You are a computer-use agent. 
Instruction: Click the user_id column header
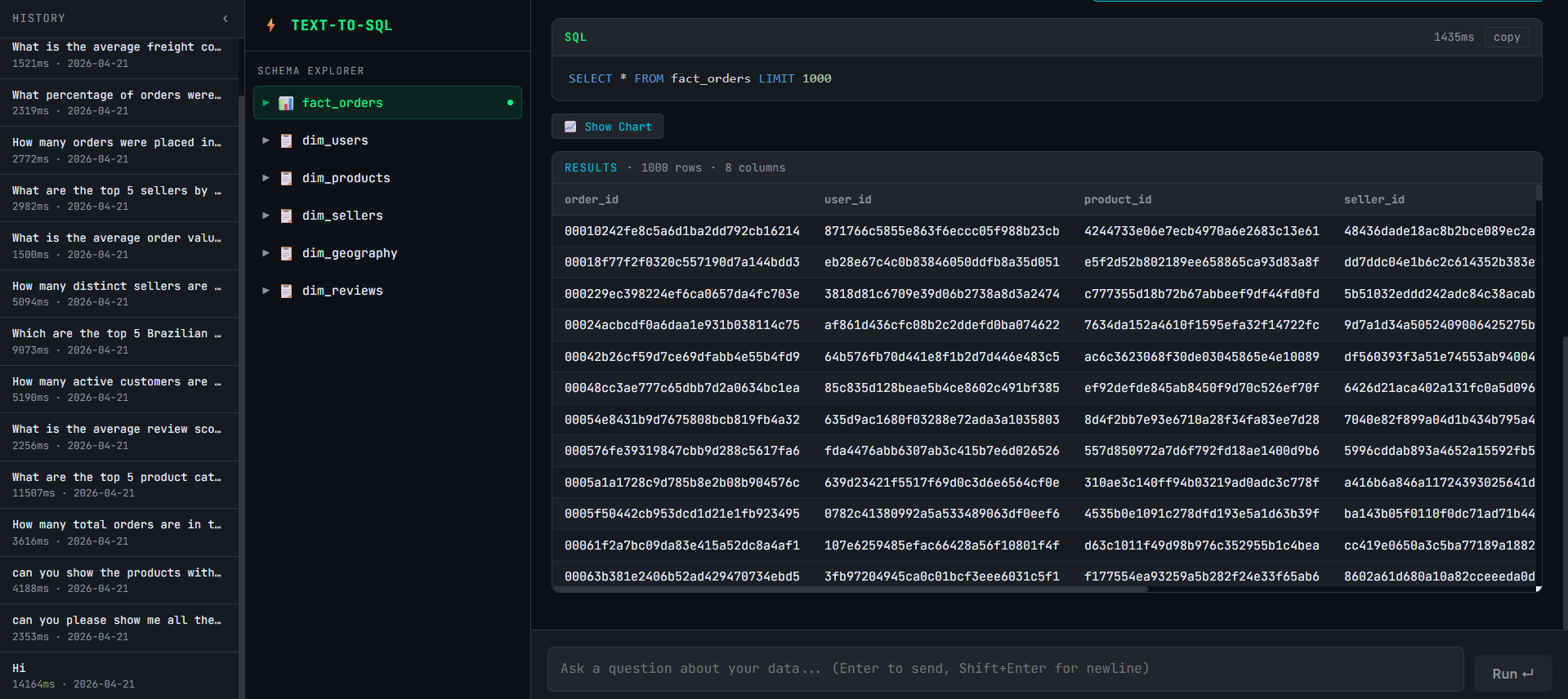click(848, 199)
